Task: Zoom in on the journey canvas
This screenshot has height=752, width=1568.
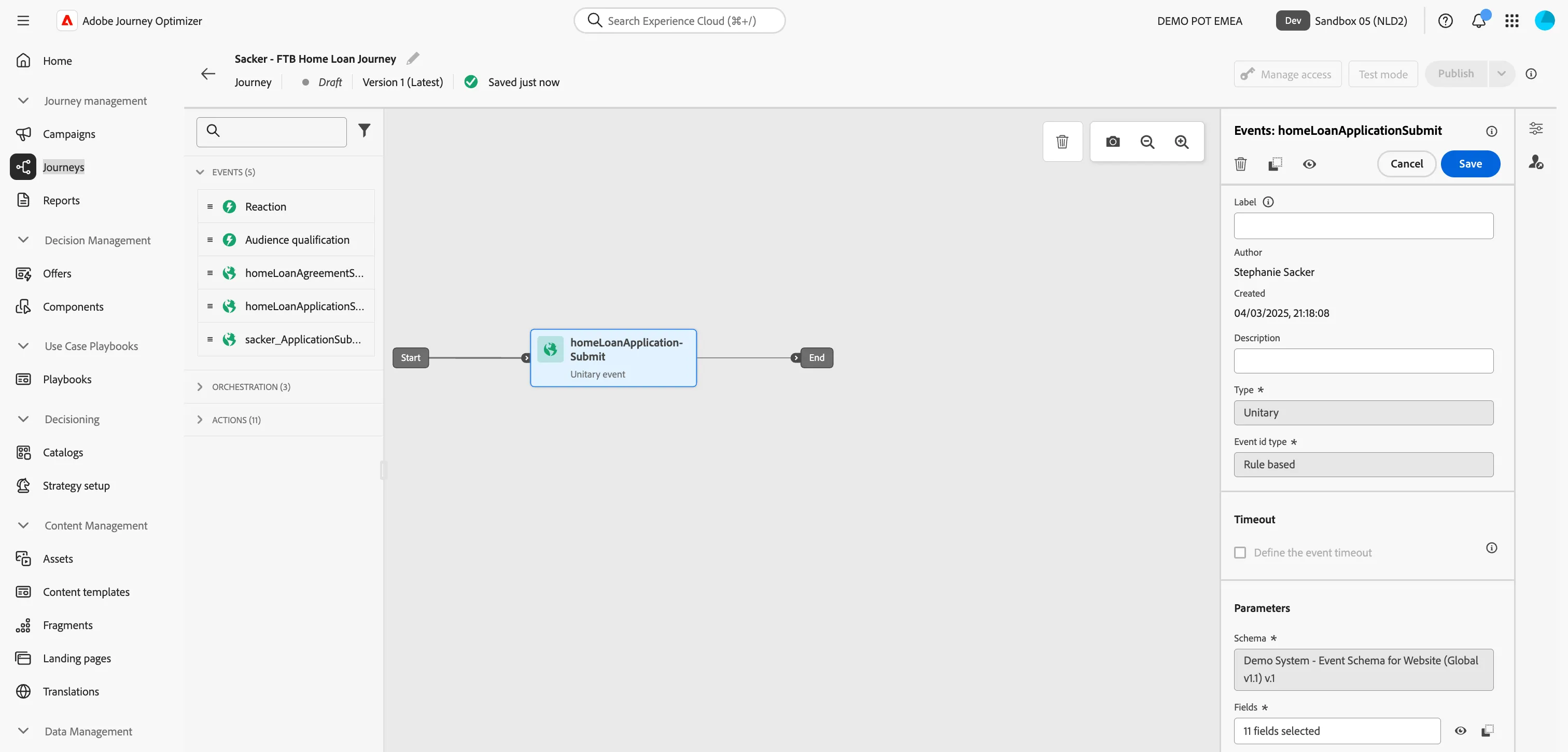Action: point(1182,141)
